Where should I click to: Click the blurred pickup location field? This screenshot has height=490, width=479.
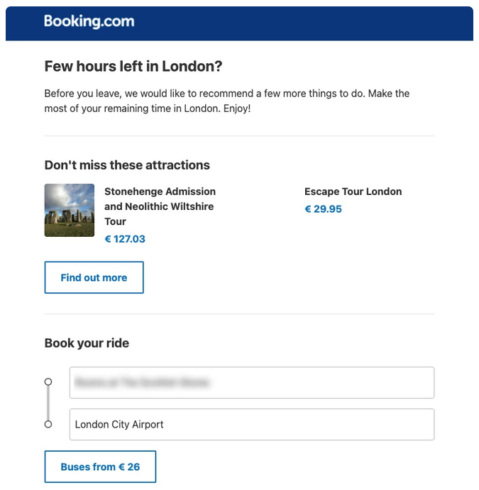[252, 382]
